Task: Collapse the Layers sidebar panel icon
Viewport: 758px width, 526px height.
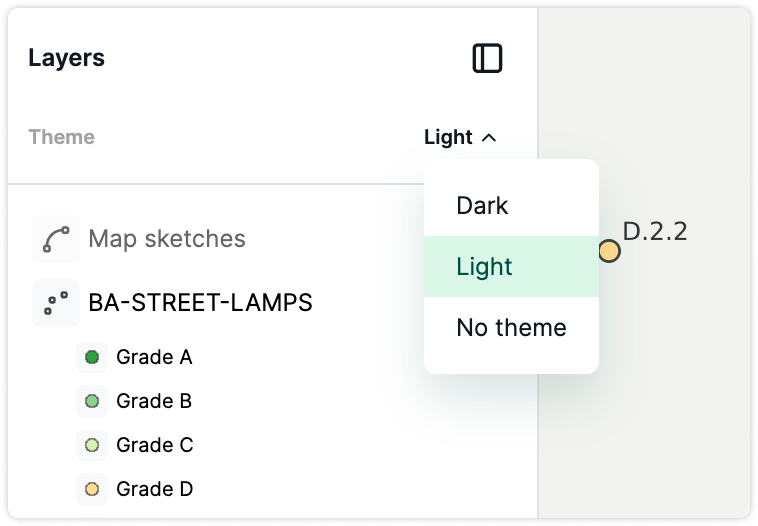Action: (x=487, y=58)
